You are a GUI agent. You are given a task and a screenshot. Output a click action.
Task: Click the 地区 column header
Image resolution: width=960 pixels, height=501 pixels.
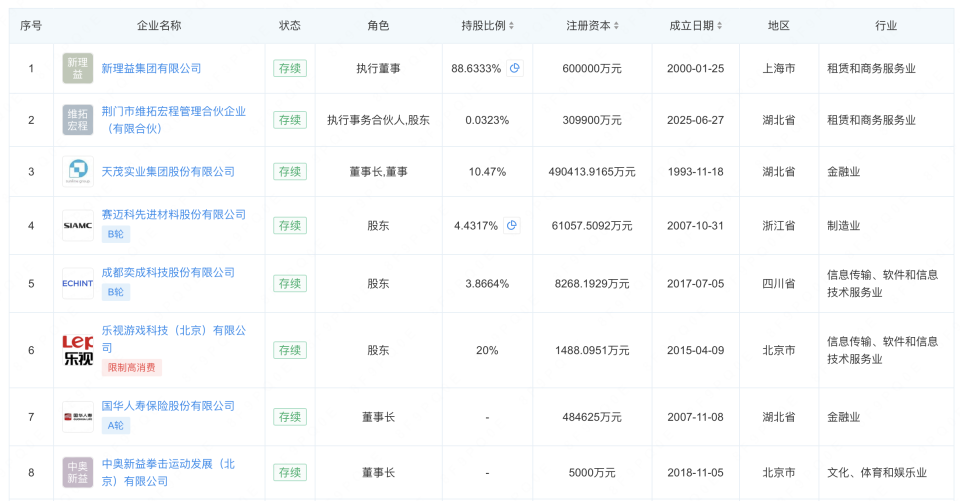779,26
